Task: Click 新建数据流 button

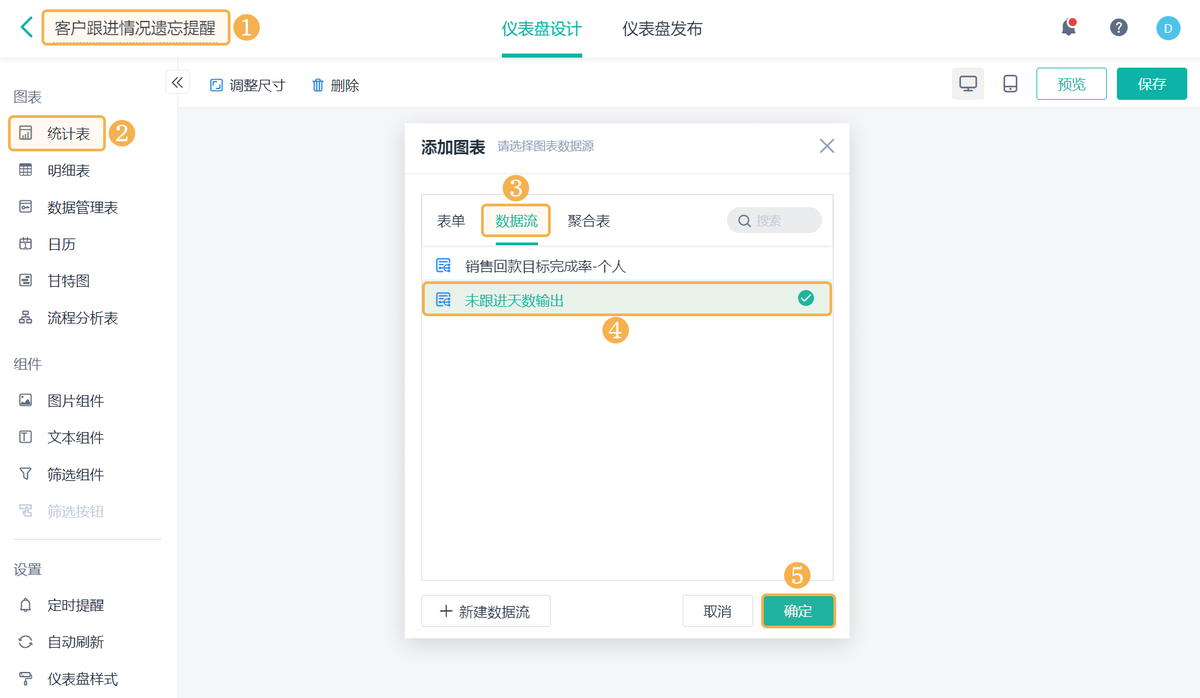Action: [x=486, y=612]
